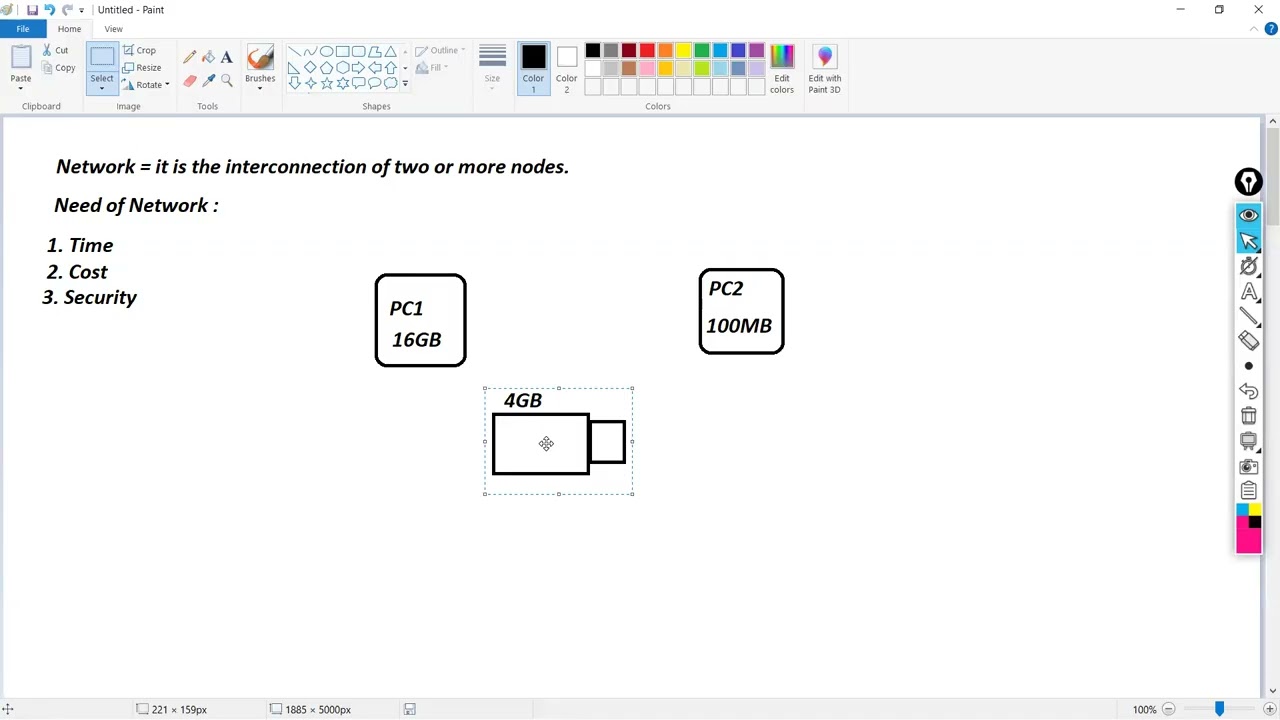Open the Brushes dropdown arrow
1280x720 pixels.
point(260,89)
